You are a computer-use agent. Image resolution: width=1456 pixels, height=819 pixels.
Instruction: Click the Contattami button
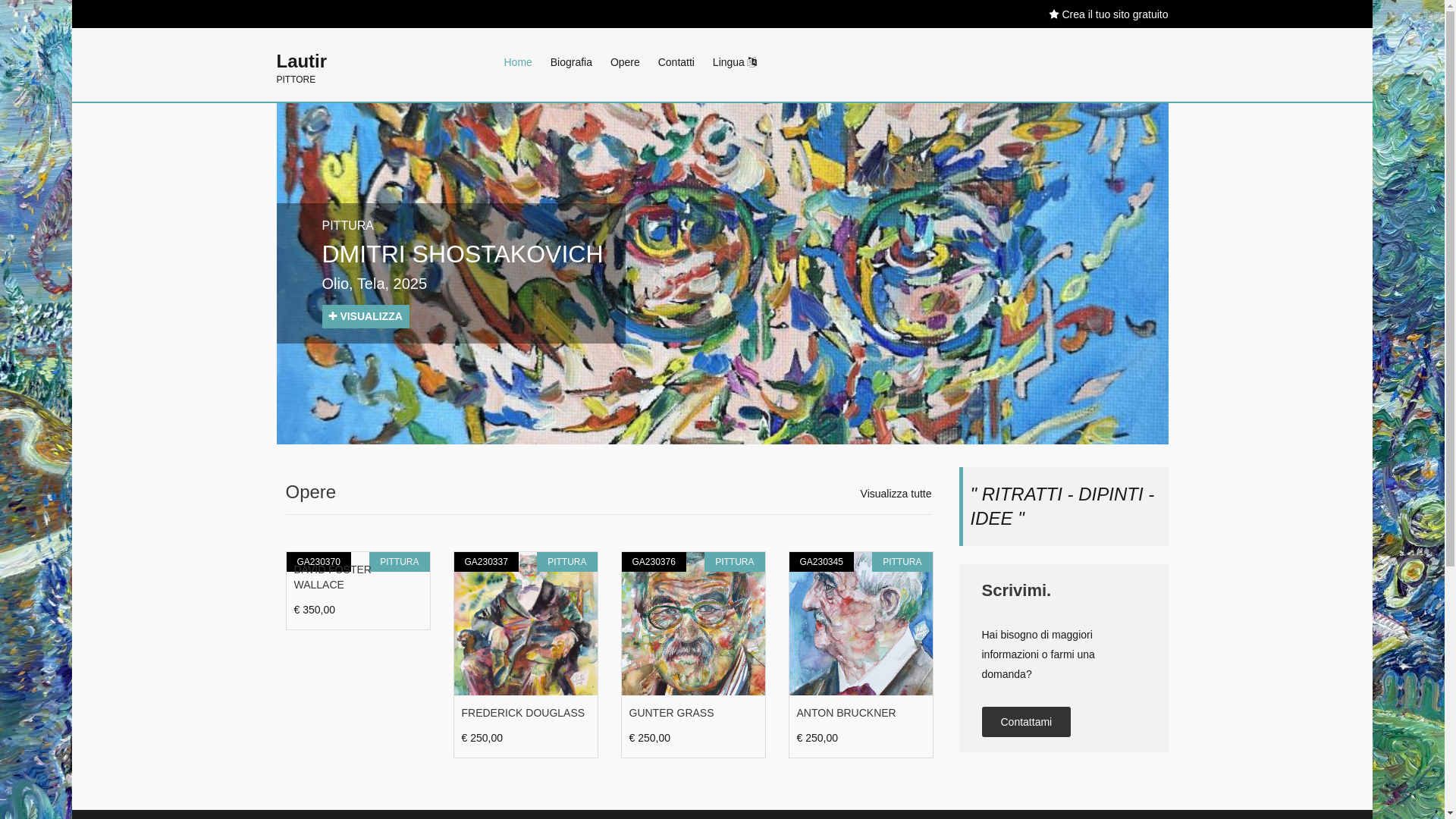1026,722
